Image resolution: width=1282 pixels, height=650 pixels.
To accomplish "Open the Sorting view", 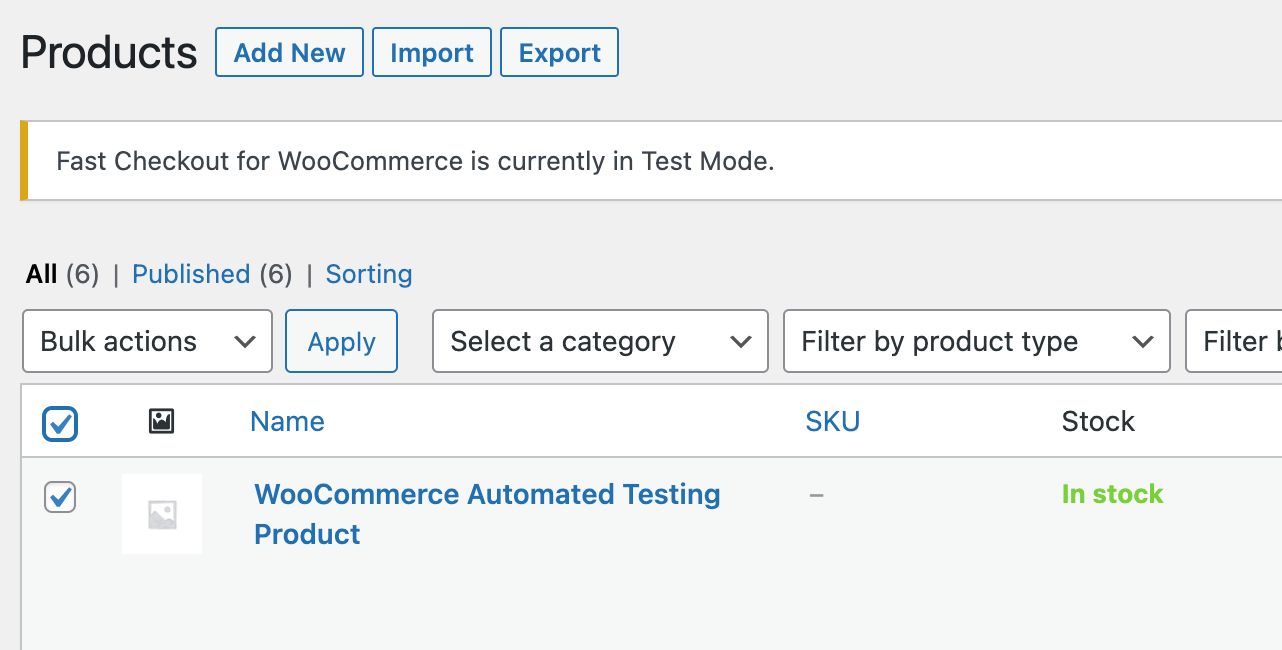I will pos(369,274).
